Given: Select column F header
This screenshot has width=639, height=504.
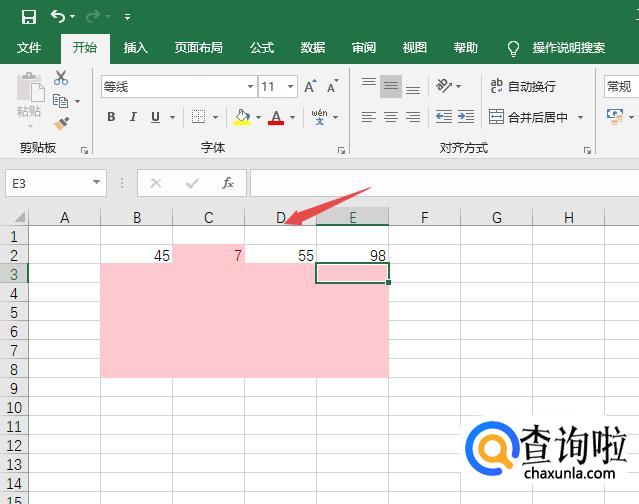Looking at the screenshot, I should (425, 217).
